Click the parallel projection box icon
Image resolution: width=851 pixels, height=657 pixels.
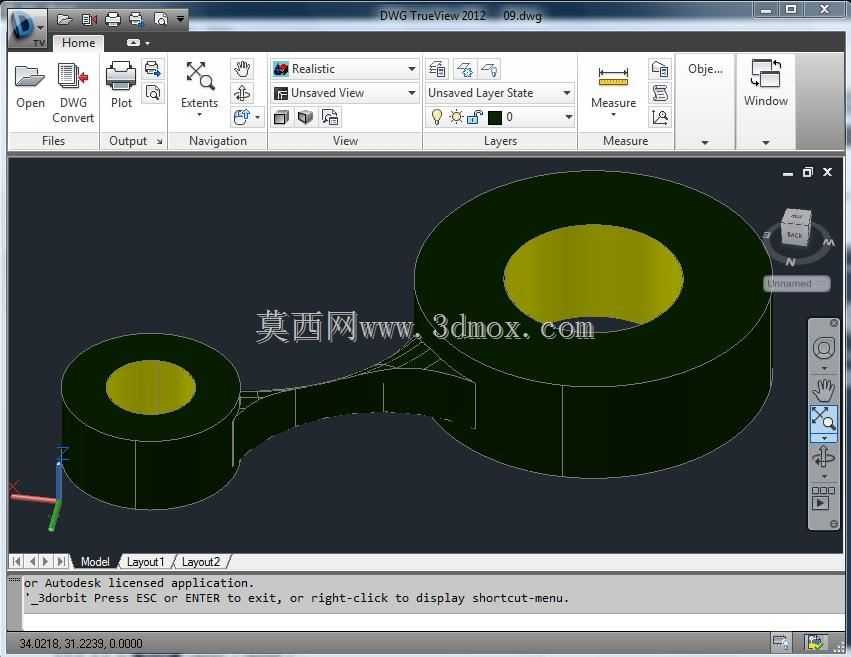click(281, 117)
